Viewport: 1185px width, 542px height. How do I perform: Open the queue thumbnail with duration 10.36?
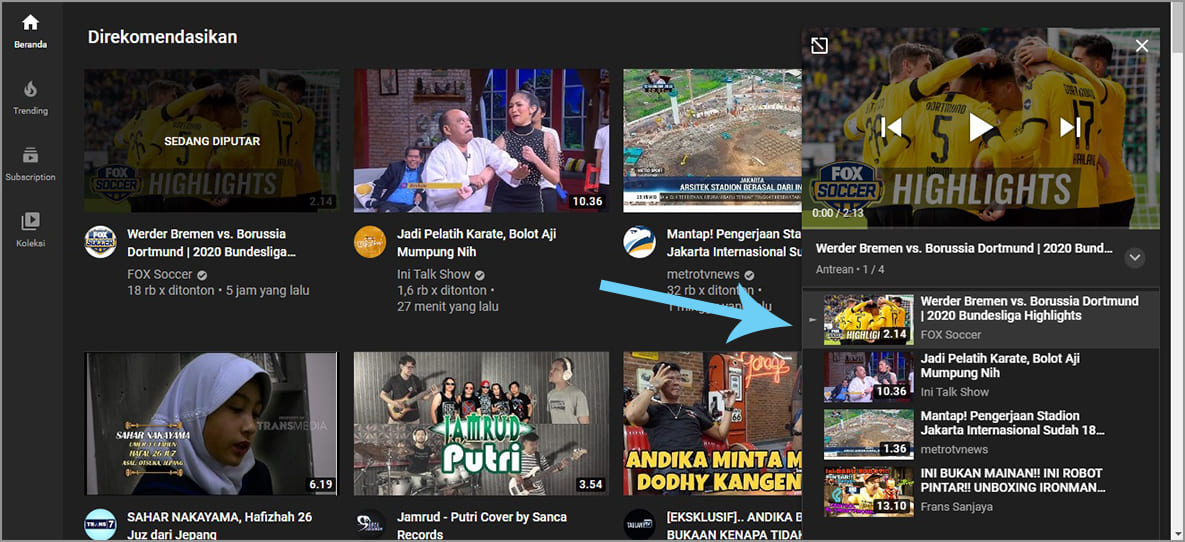coord(868,377)
